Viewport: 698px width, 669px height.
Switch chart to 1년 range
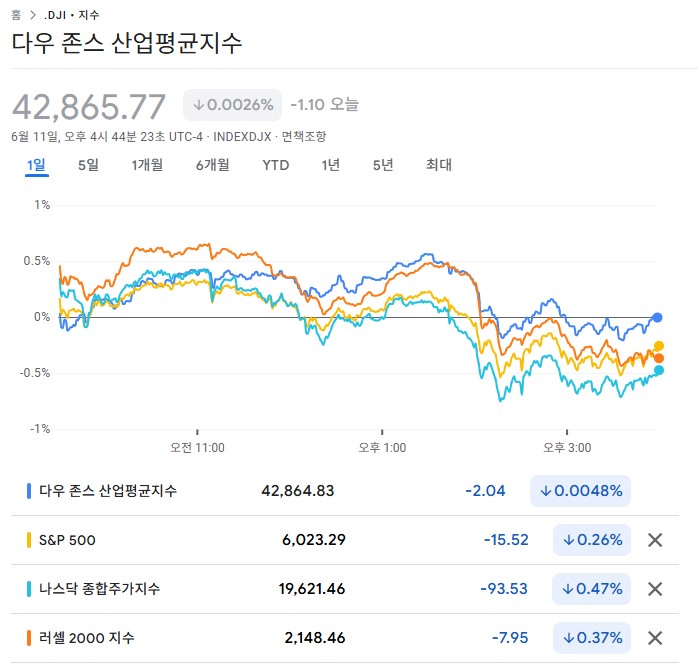coord(331,165)
